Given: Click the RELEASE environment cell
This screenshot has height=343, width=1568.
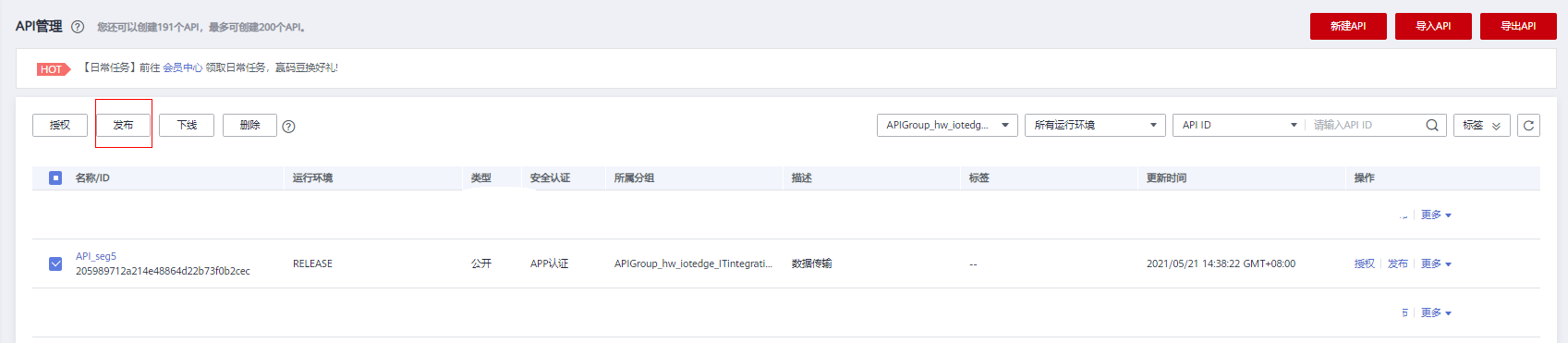Looking at the screenshot, I should tap(312, 263).
